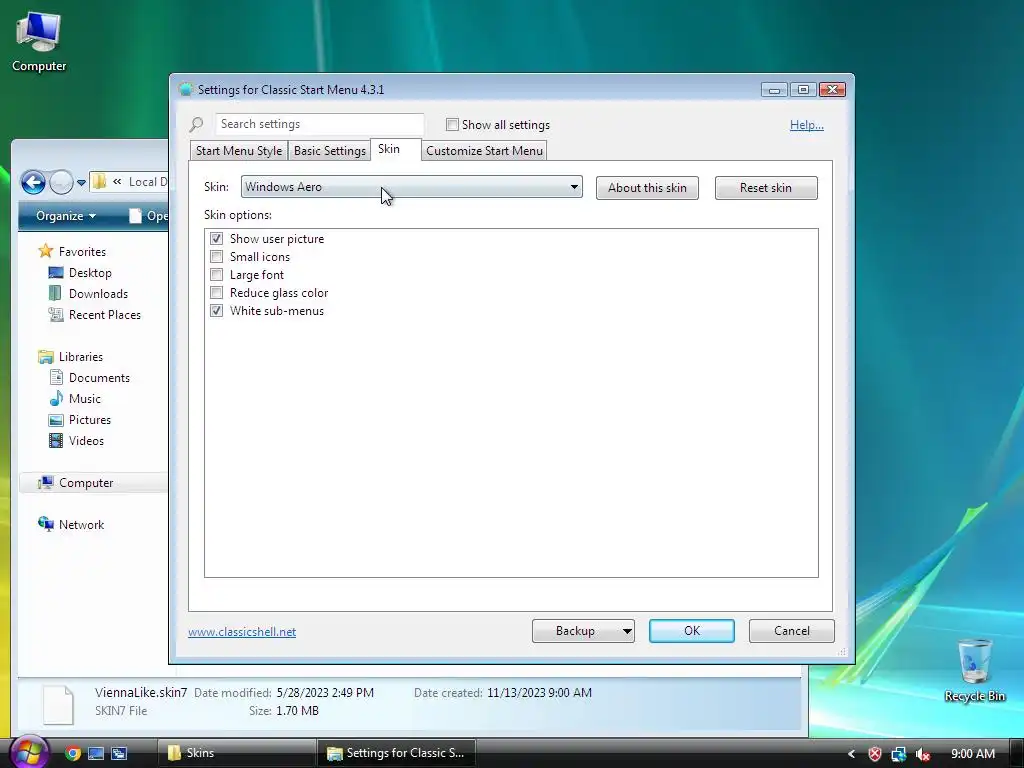Switch to Skins taskbar window
The width and height of the screenshot is (1024, 768).
tap(236, 753)
